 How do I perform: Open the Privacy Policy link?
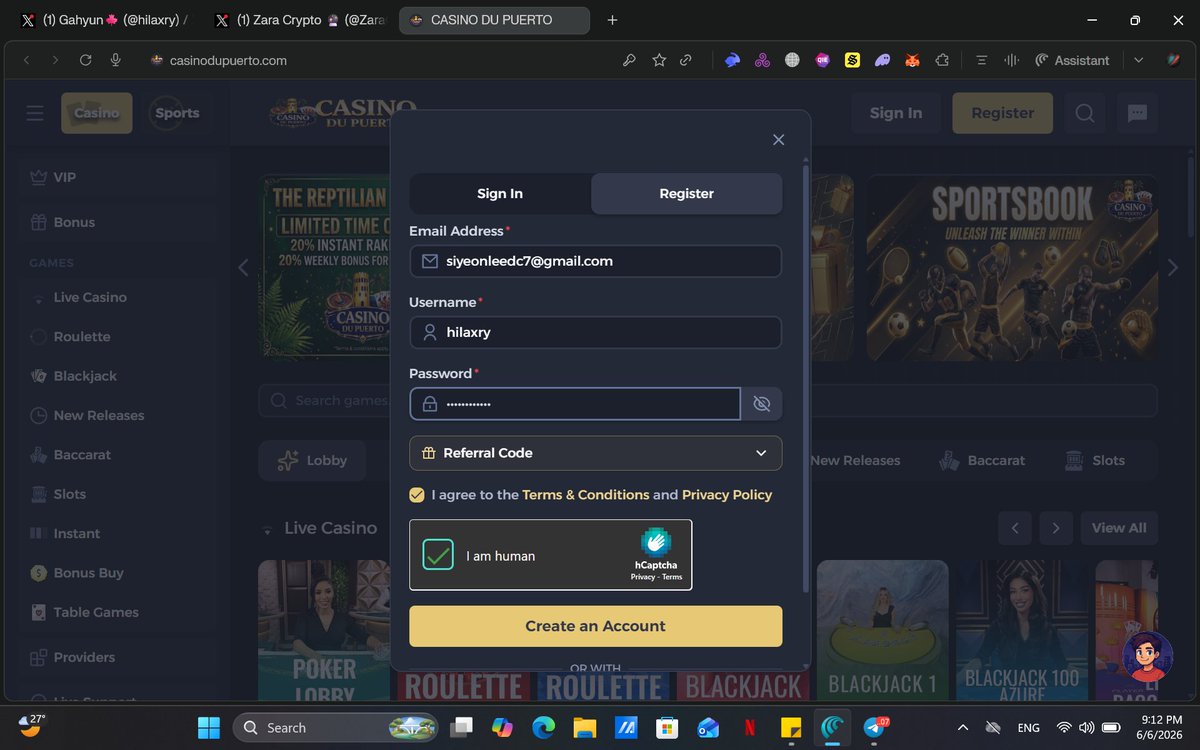[x=727, y=495]
